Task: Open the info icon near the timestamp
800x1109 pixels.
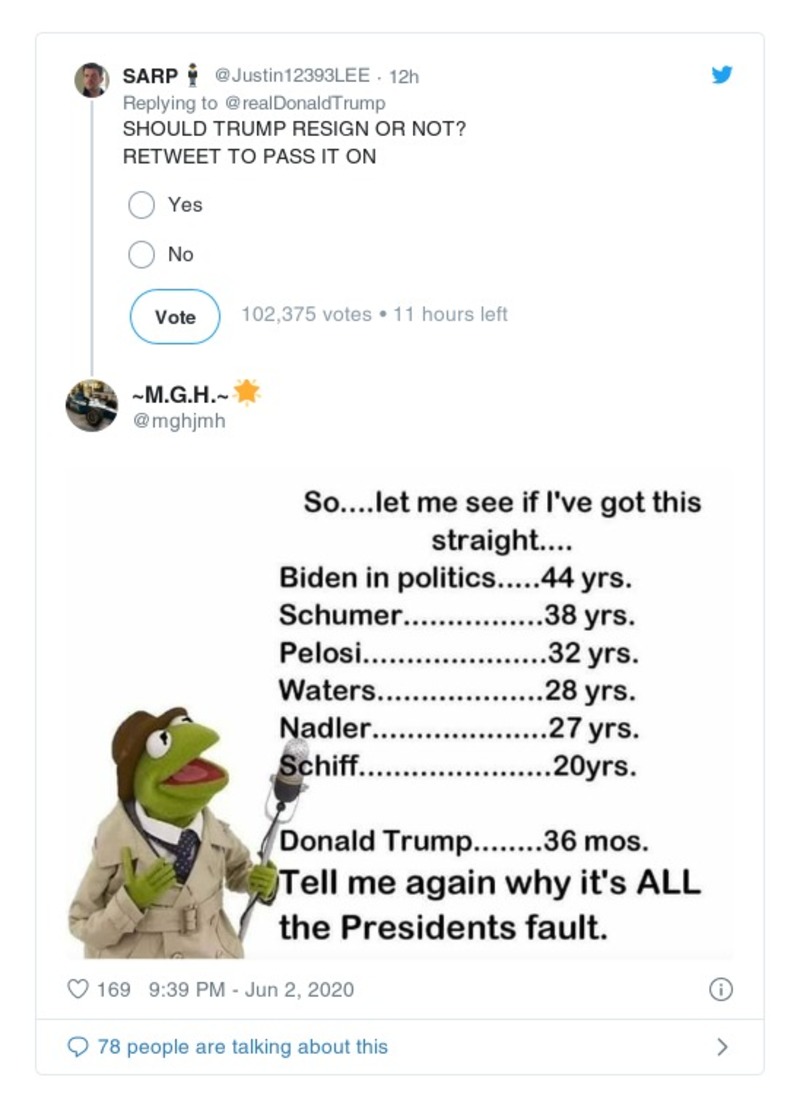Action: click(x=722, y=990)
